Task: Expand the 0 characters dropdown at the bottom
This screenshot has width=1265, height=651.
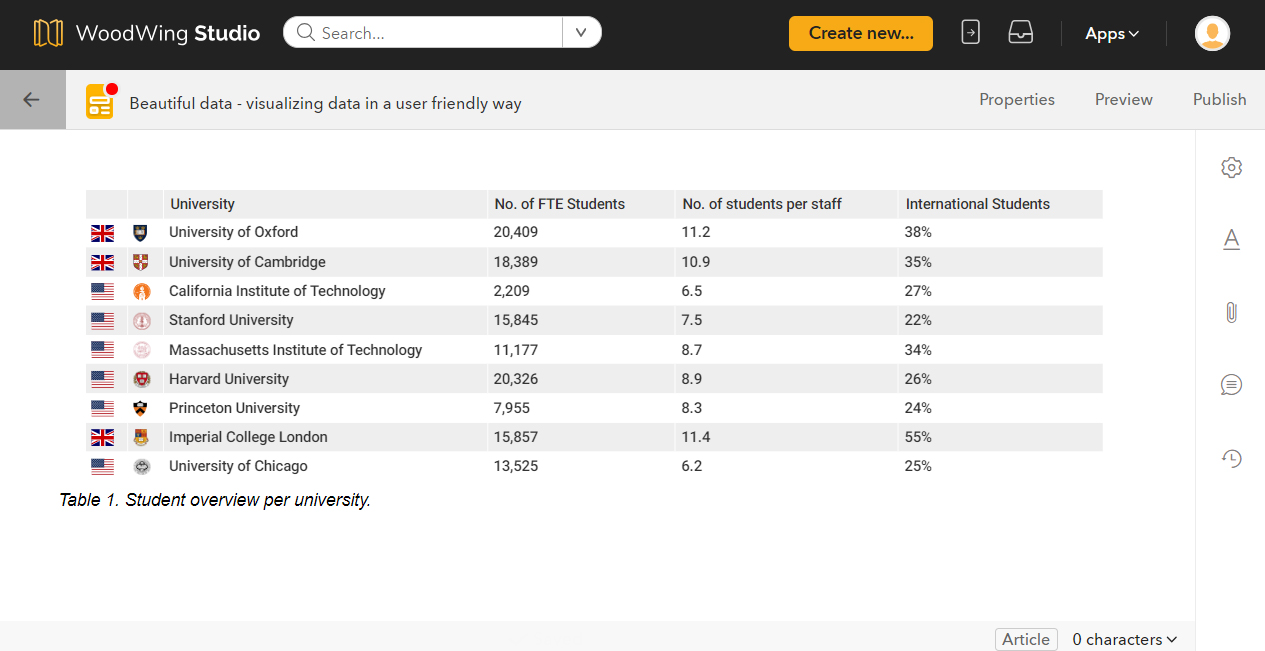Action: point(1124,639)
